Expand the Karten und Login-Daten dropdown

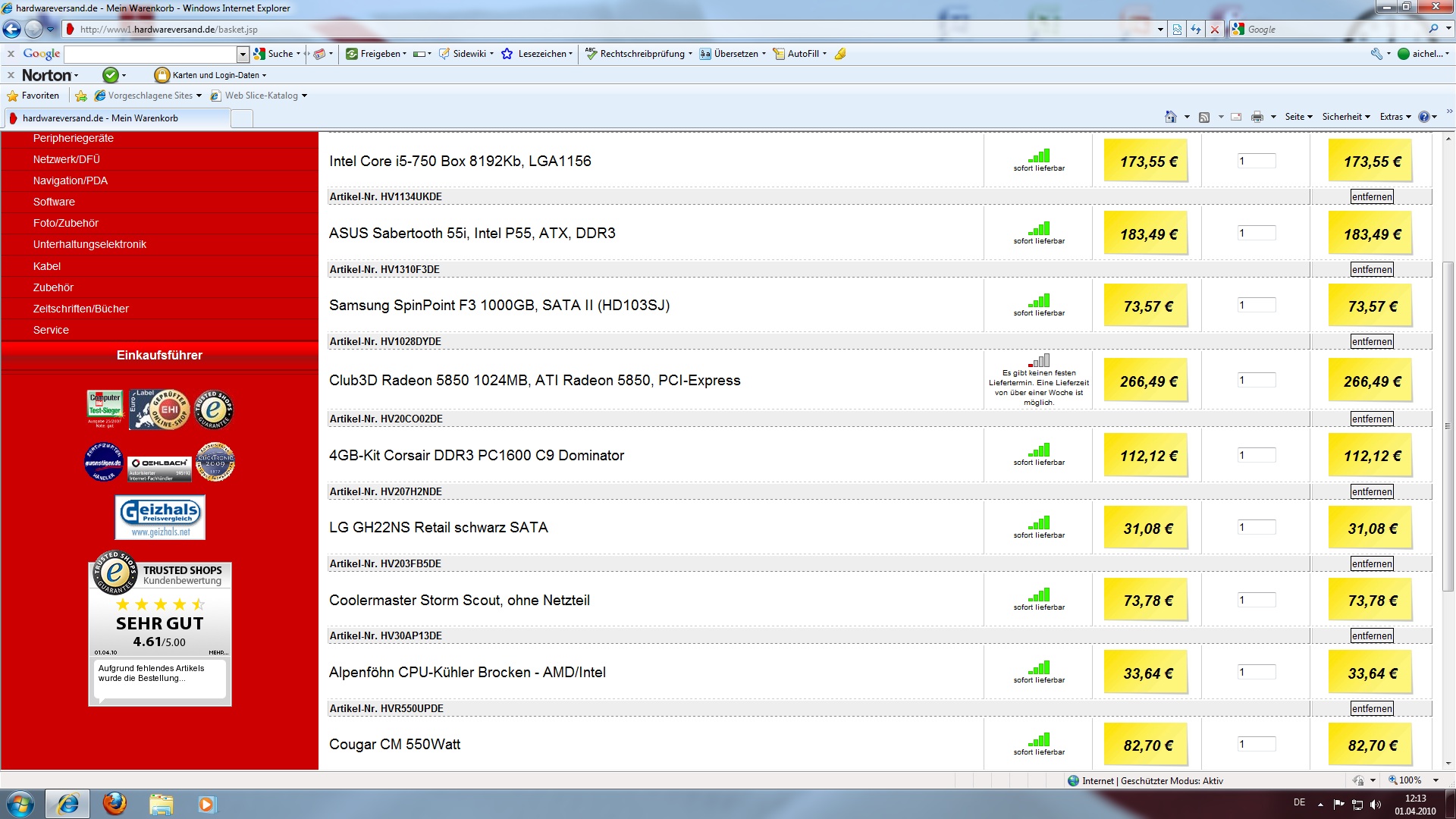[264, 75]
